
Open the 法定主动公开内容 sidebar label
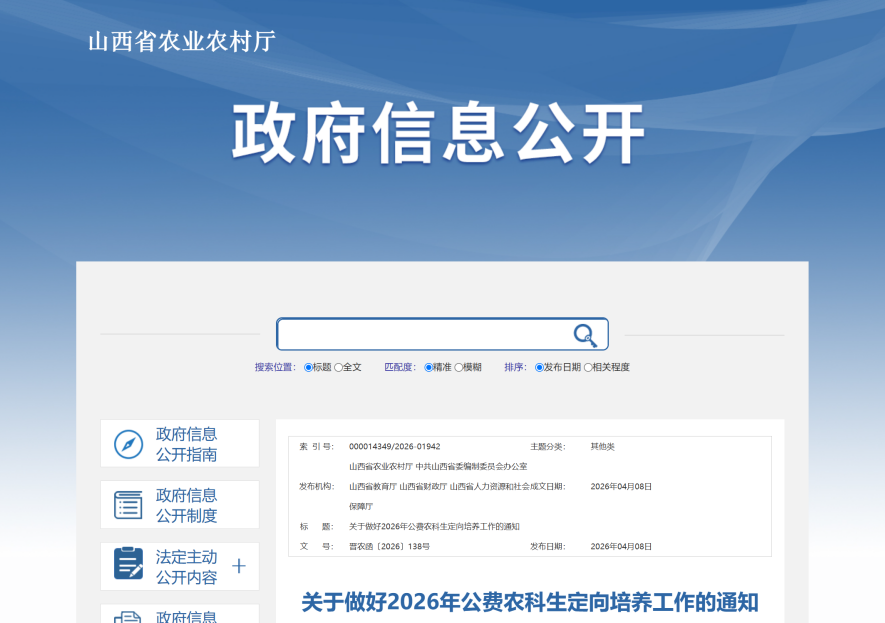186,567
